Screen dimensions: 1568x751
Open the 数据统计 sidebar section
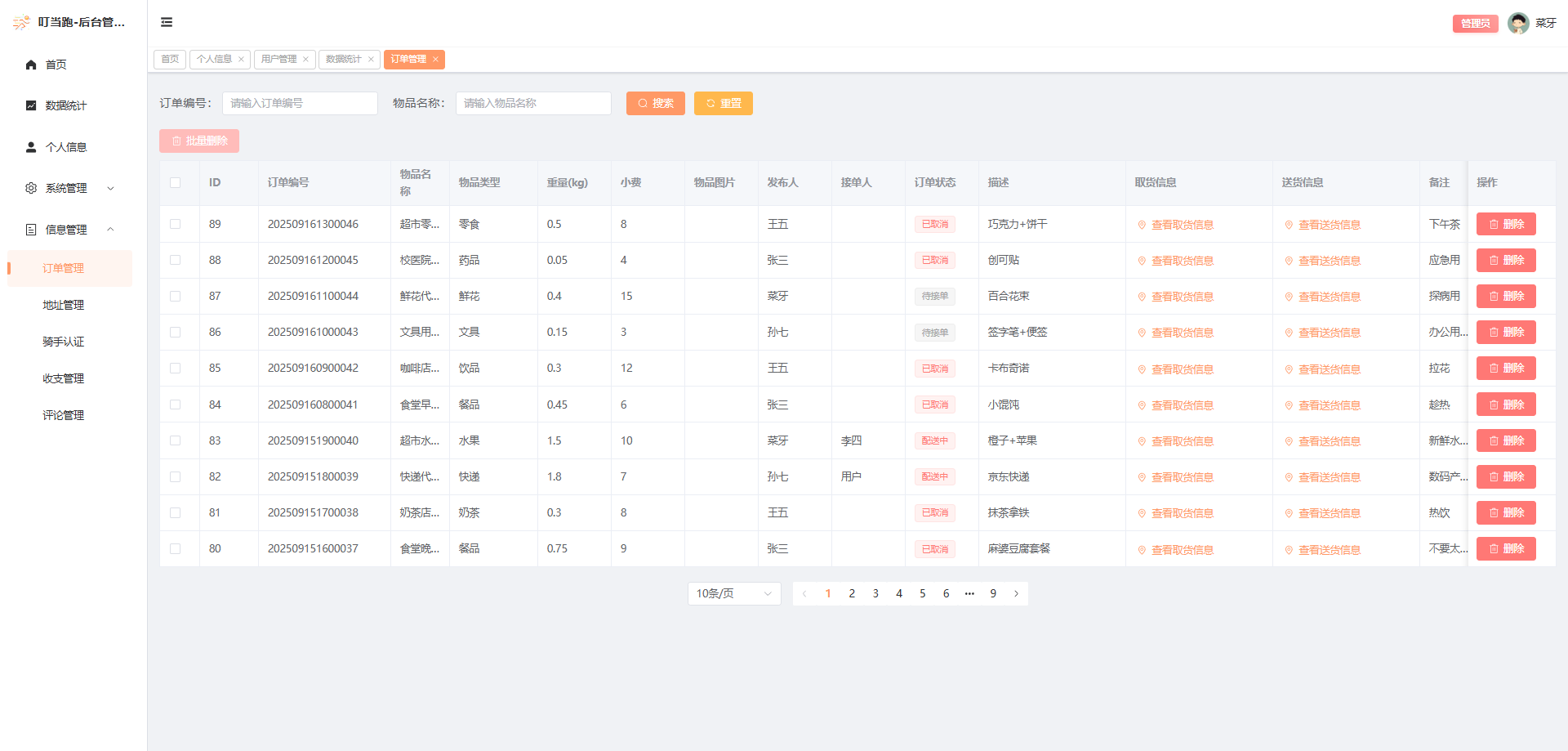67,105
